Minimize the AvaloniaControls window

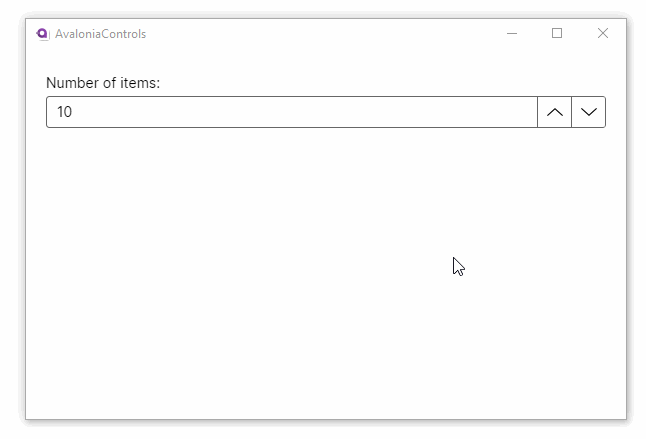[512, 33]
